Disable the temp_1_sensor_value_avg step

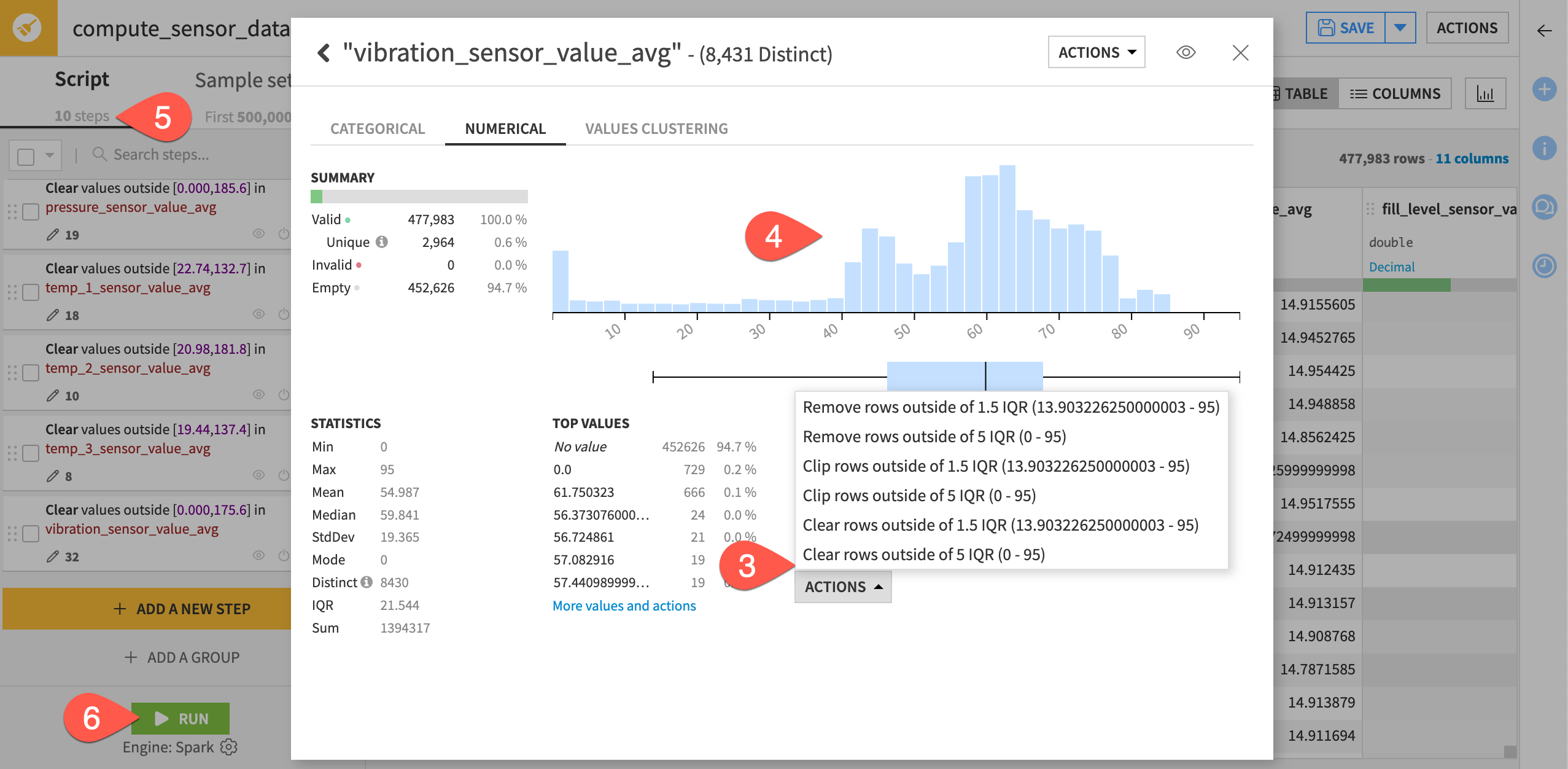282,314
